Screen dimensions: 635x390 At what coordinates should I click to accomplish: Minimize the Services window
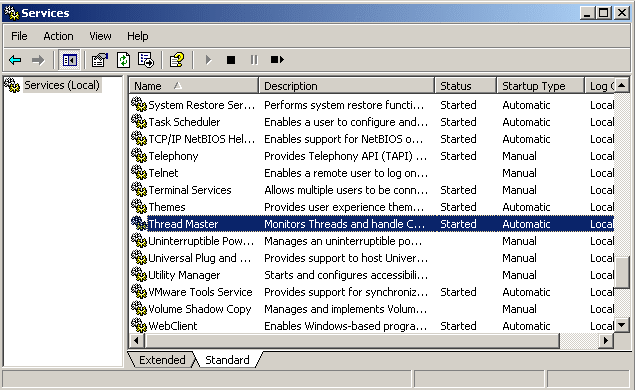click(x=587, y=13)
